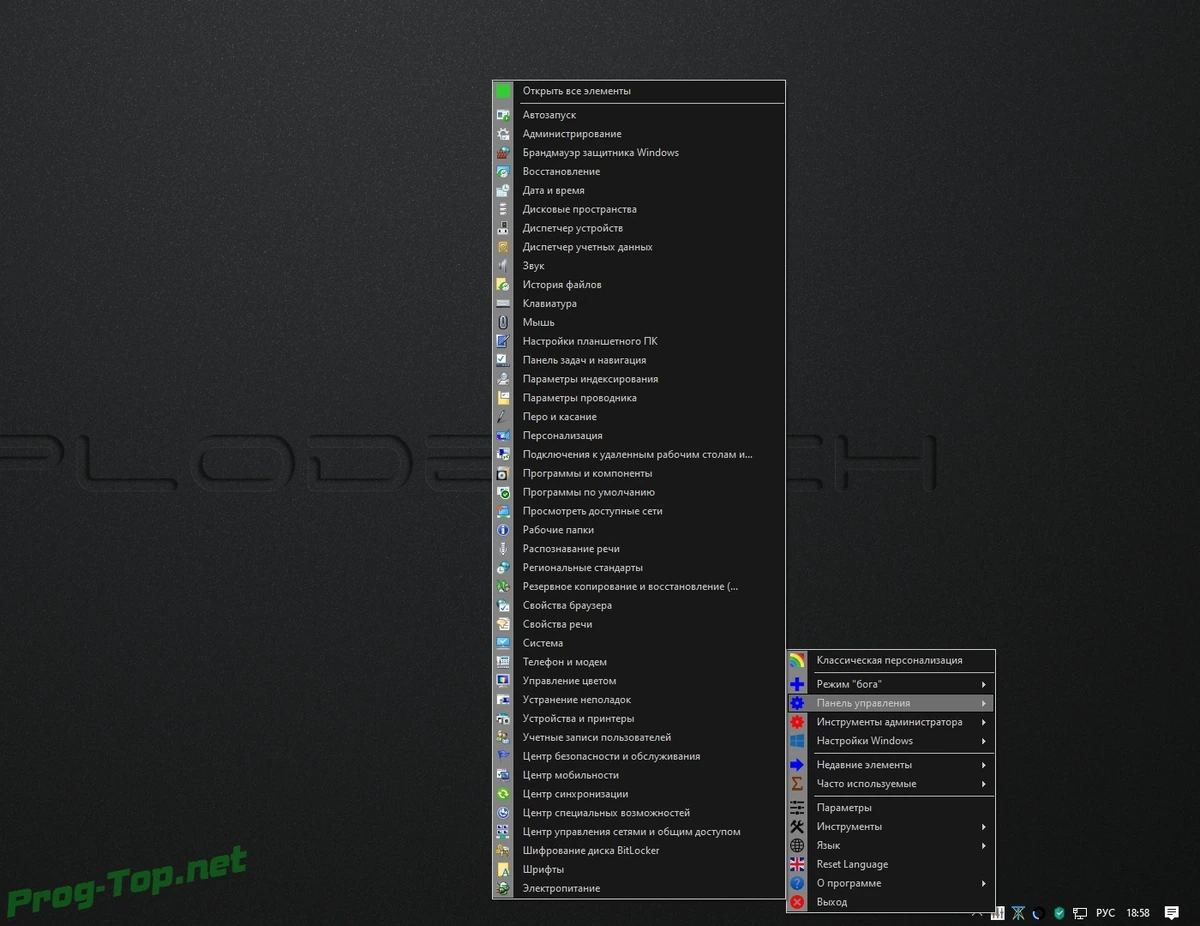The height and width of the screenshot is (926, 1200).
Task: Click the blue plus Режим "бога" icon
Action: click(x=797, y=684)
